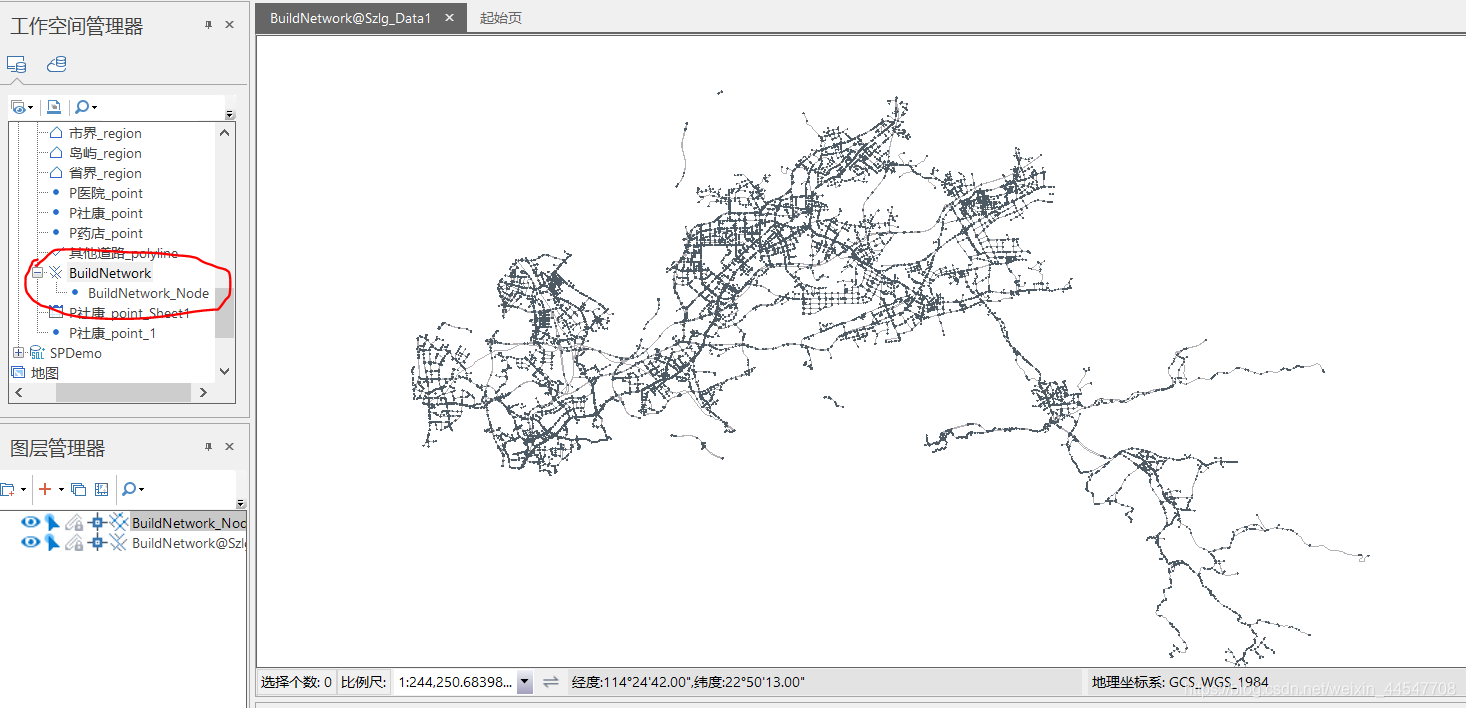Expand the SPDemo datasource node
Image resolution: width=1466 pixels, height=708 pixels.
click(18, 353)
